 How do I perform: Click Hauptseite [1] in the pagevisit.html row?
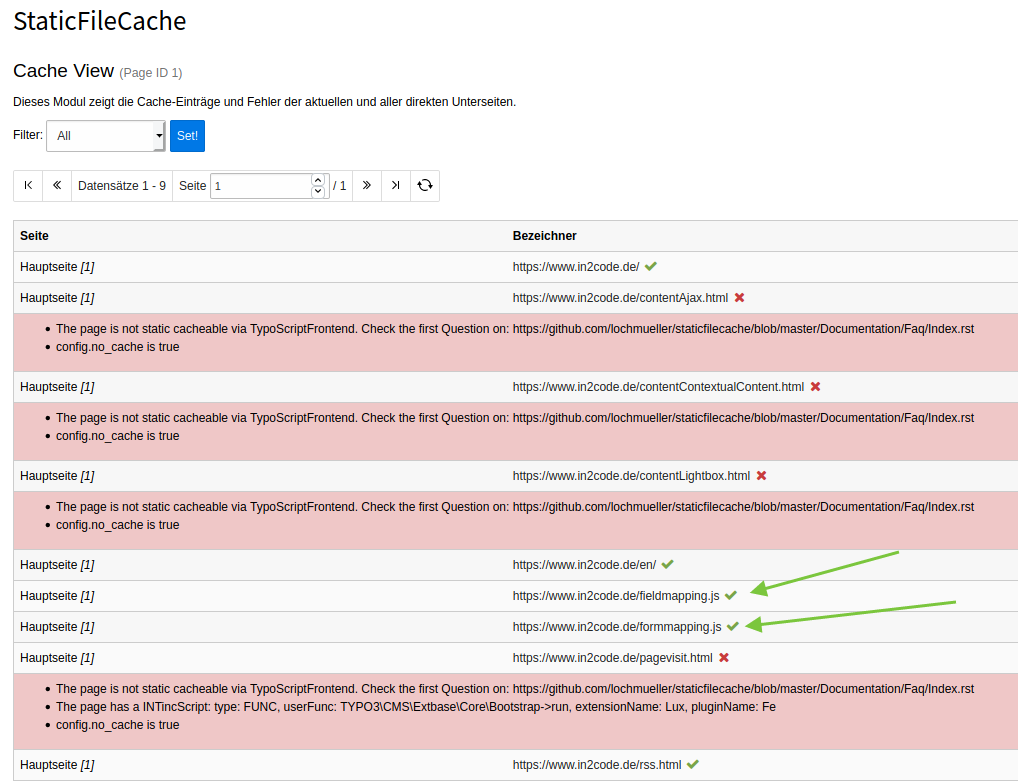57,658
